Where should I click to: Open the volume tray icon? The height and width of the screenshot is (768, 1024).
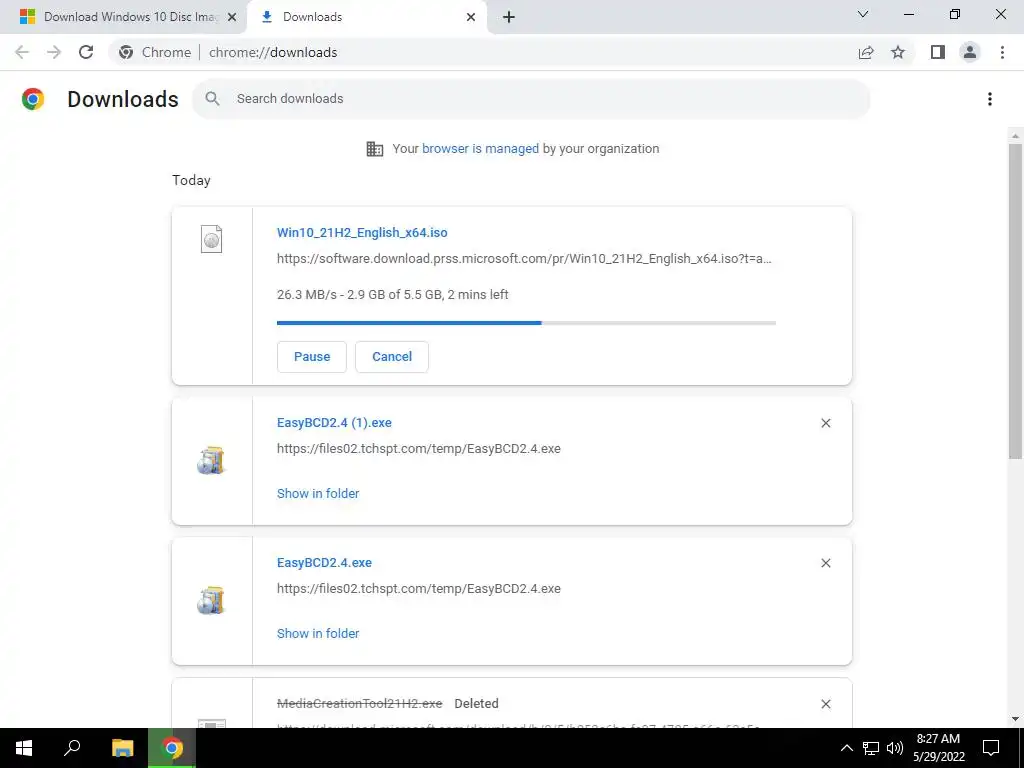click(895, 748)
